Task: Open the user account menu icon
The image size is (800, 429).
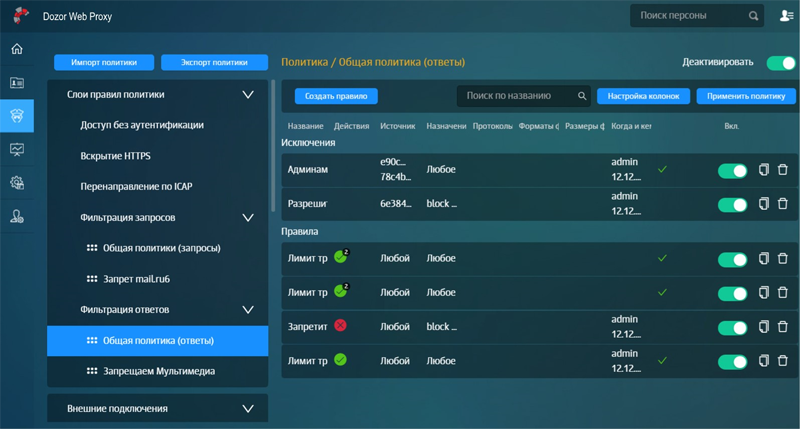Action: point(786,16)
